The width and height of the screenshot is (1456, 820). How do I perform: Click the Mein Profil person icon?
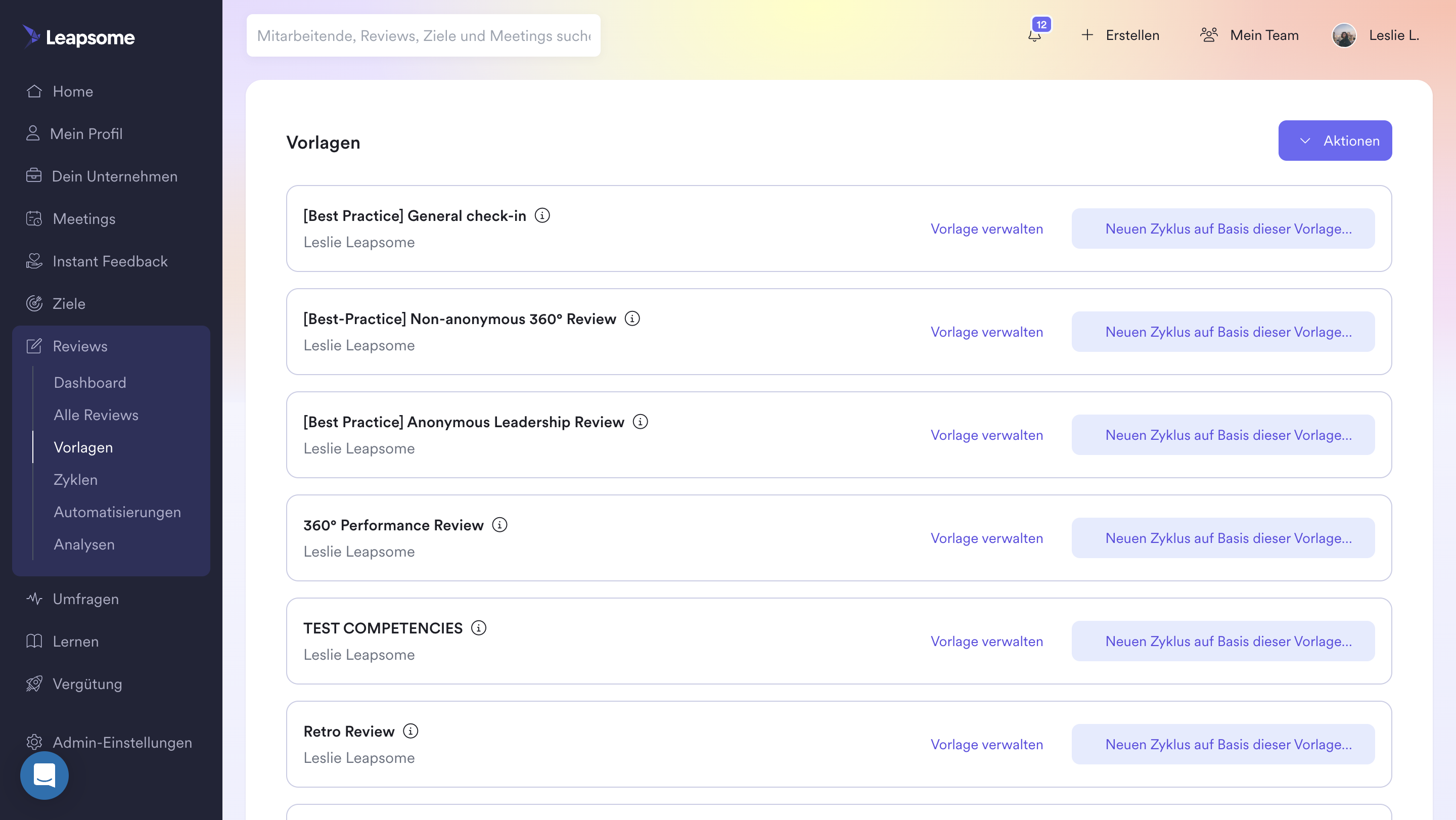[x=33, y=133]
